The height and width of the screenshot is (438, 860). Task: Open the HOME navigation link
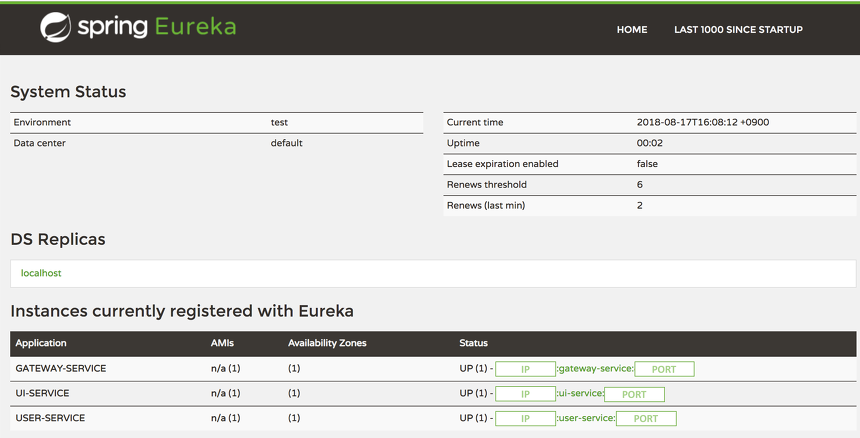(632, 30)
